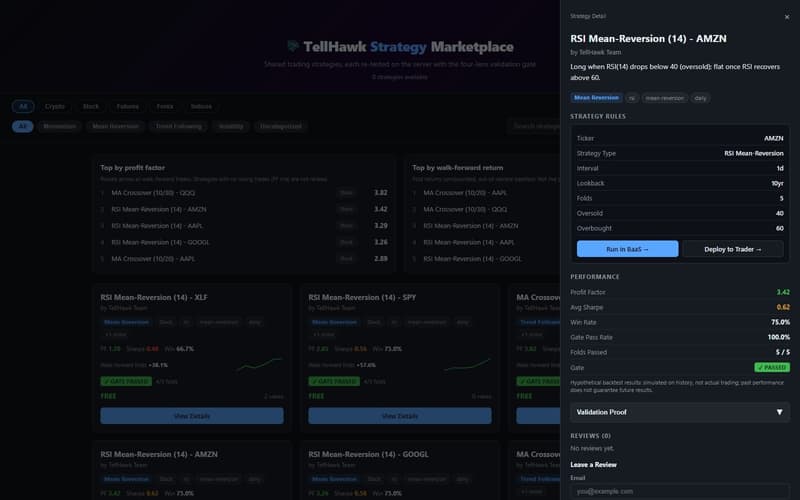Select the Indices asset filter chip
This screenshot has width=800, height=500.
[x=201, y=106]
